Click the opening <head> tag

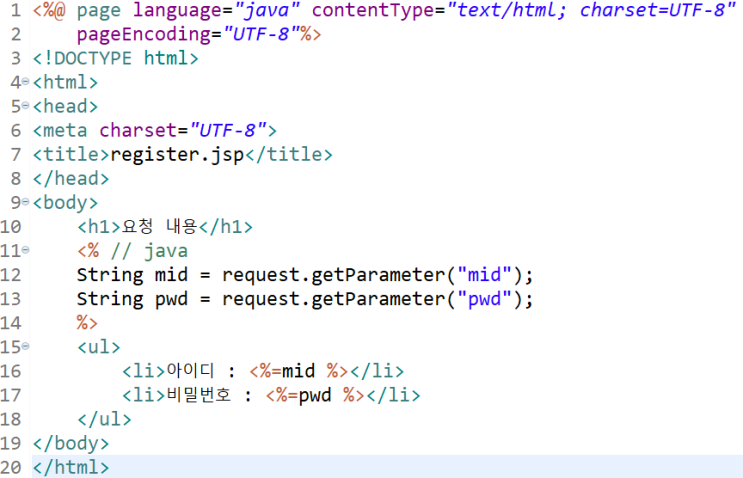65,106
